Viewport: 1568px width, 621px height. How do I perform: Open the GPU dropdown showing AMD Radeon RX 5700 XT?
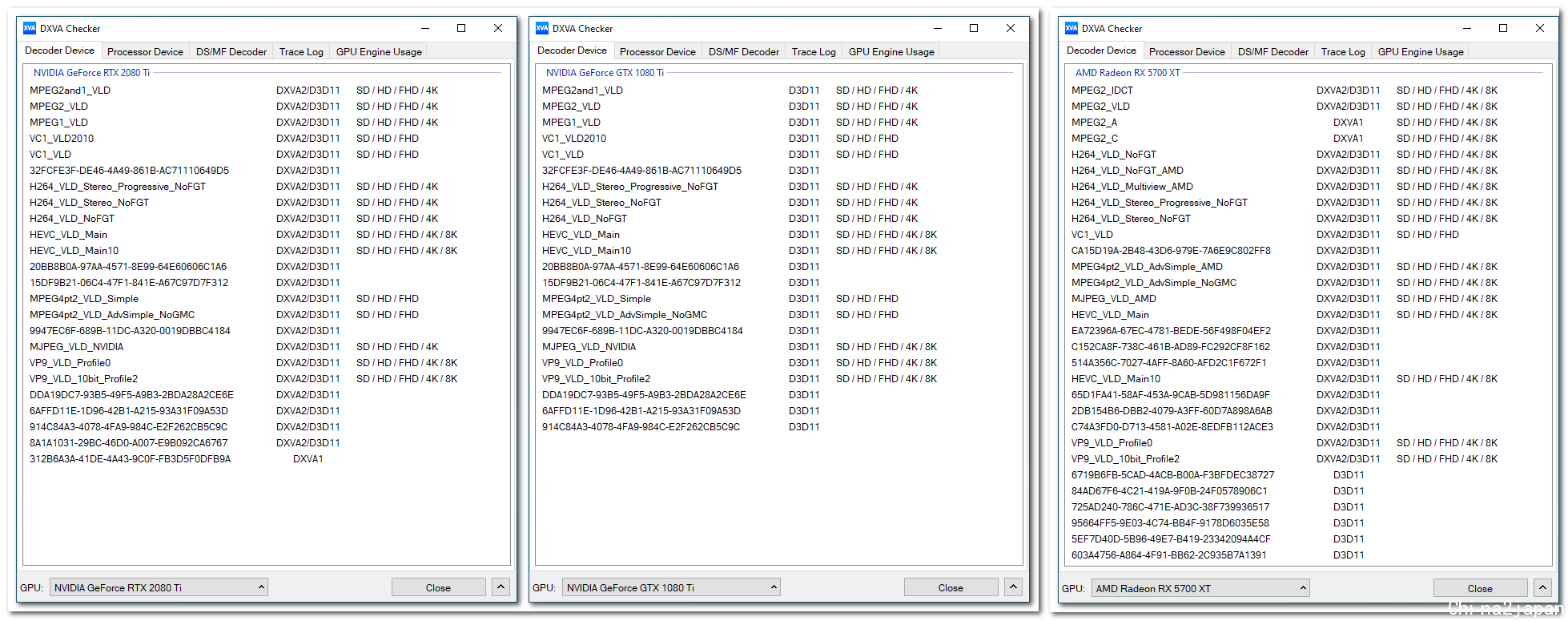pos(1200,588)
